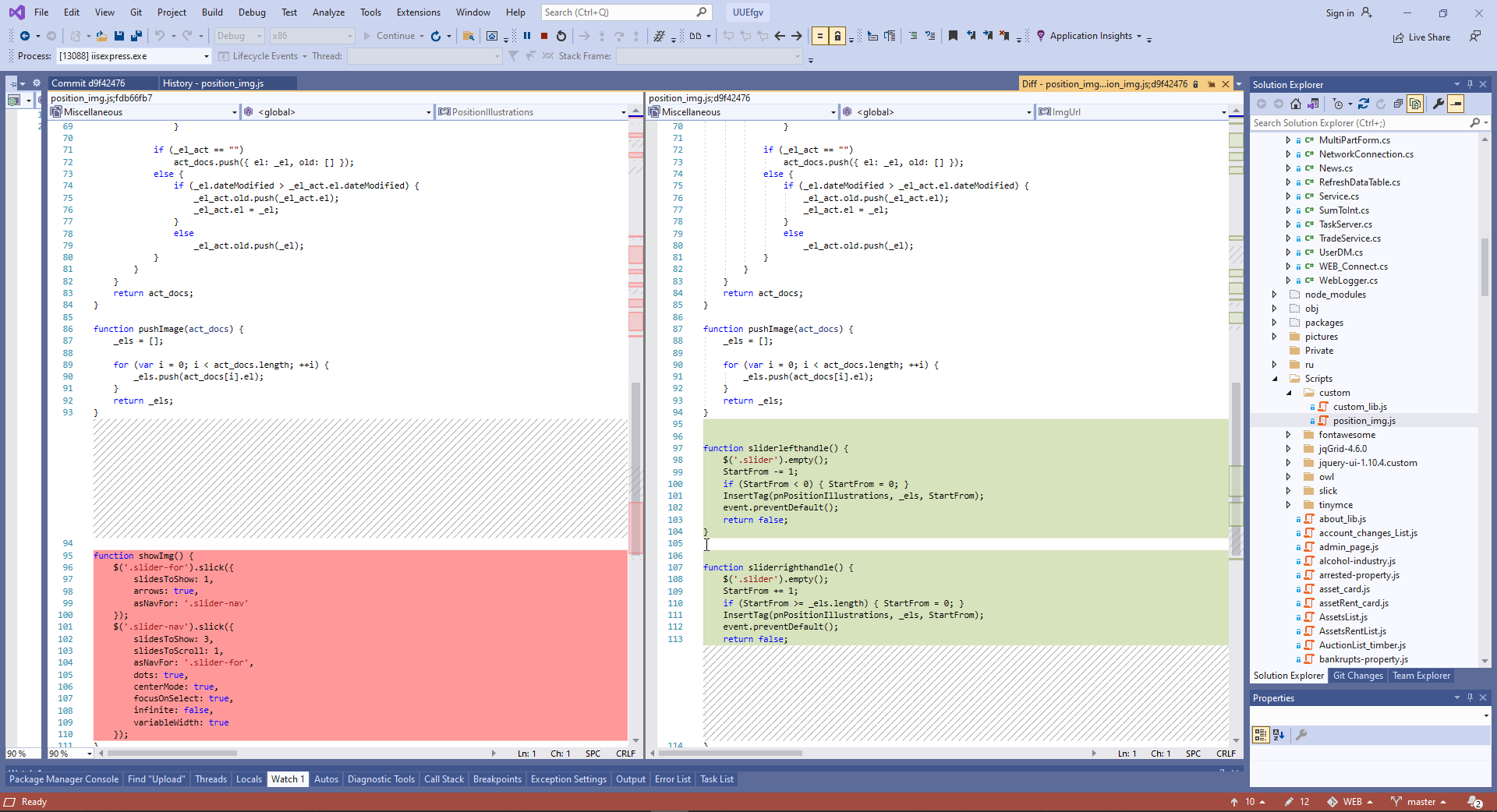1497x812 pixels.
Task: Click the Live Share button
Action: click(1421, 37)
